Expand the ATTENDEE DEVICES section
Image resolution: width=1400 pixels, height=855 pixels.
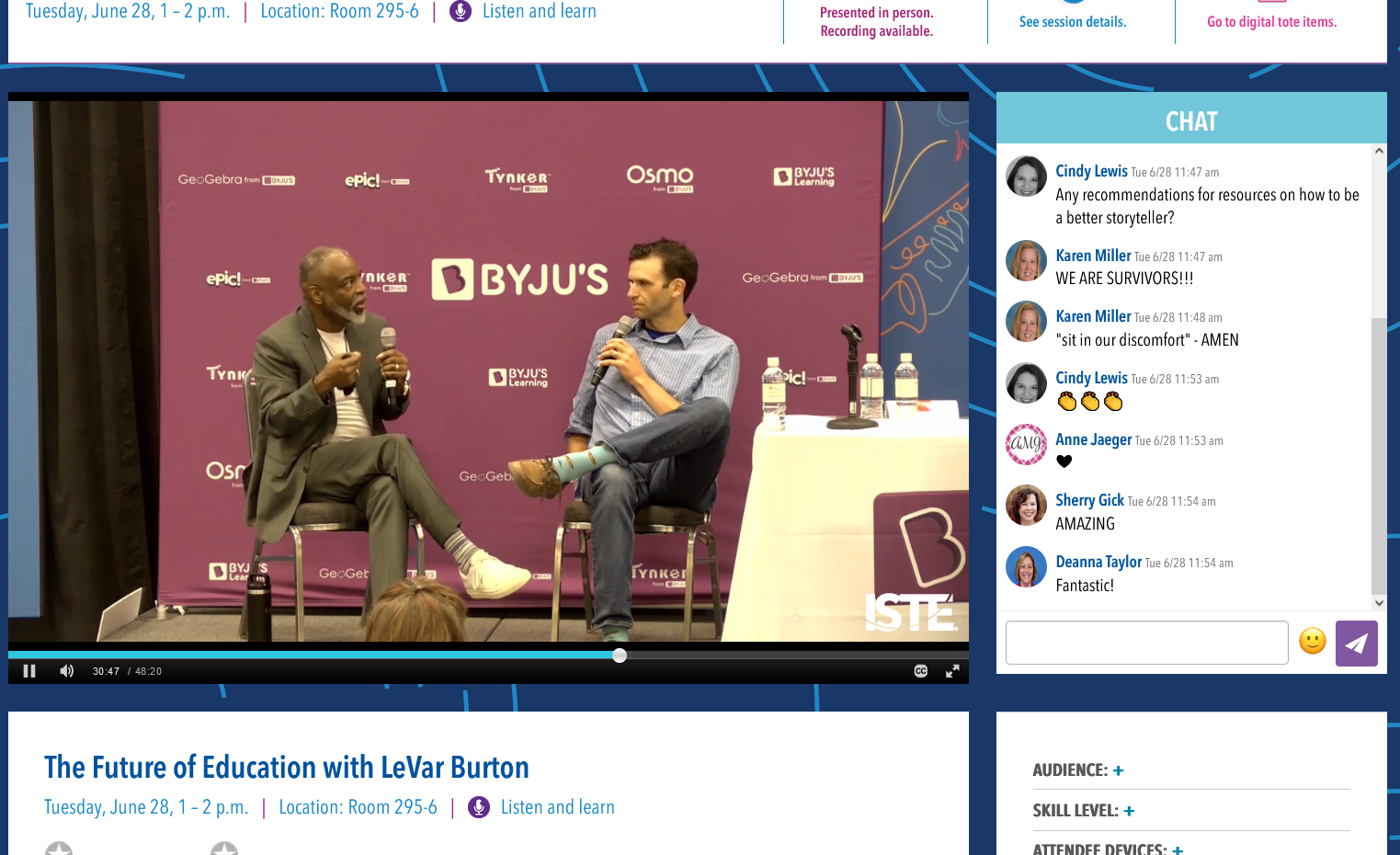click(1178, 849)
